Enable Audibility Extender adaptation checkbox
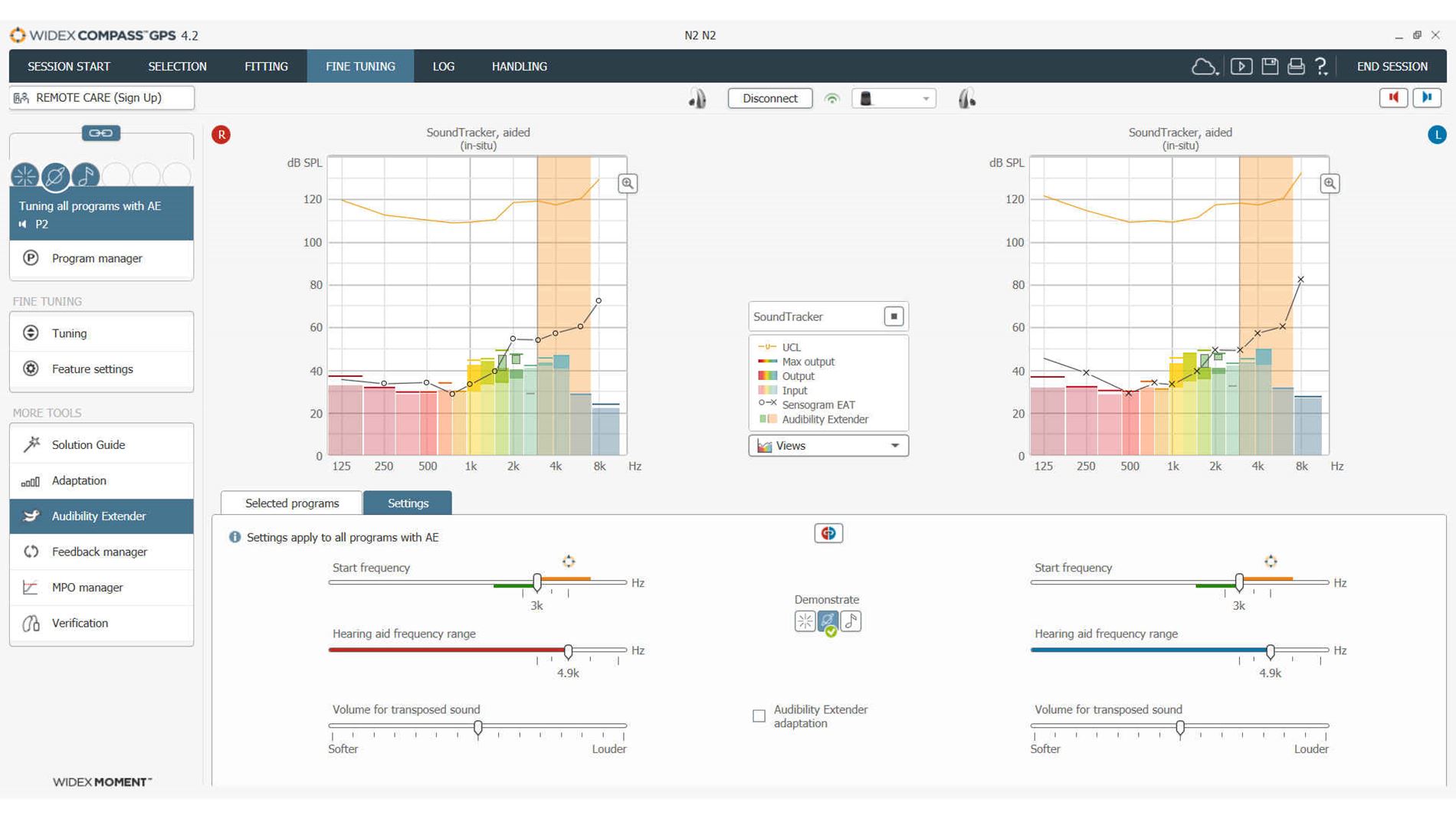The image size is (1456, 819). tap(759, 716)
